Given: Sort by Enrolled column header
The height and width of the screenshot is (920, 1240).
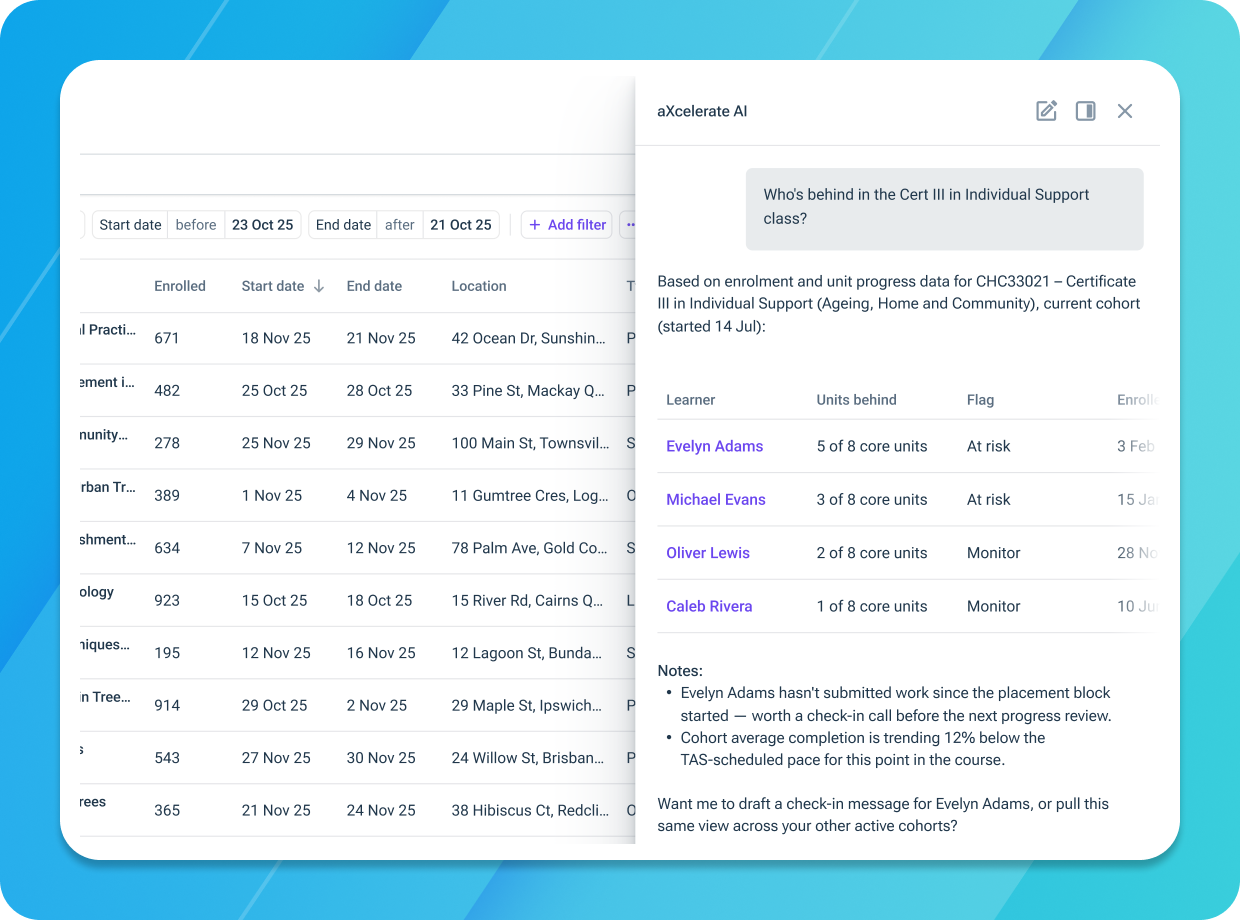Looking at the screenshot, I should click(x=180, y=286).
